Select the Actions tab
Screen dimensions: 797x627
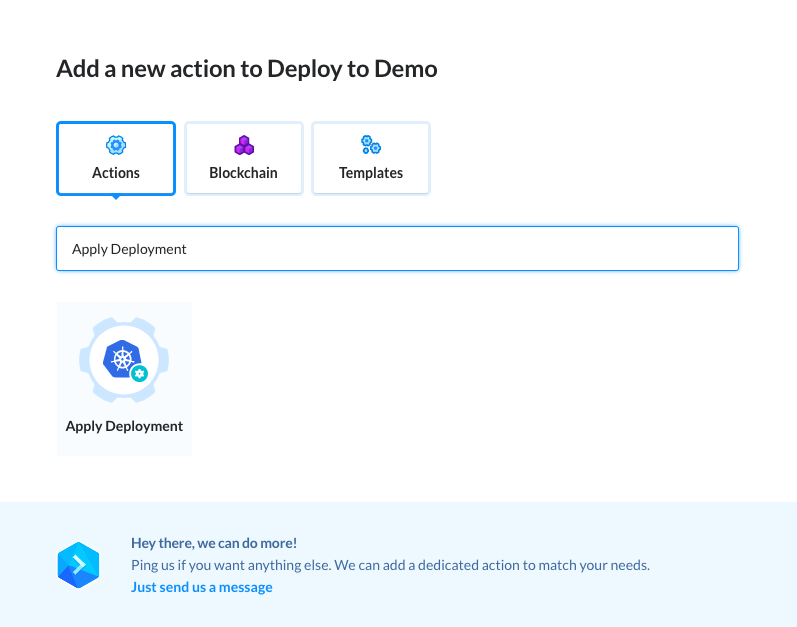116,158
